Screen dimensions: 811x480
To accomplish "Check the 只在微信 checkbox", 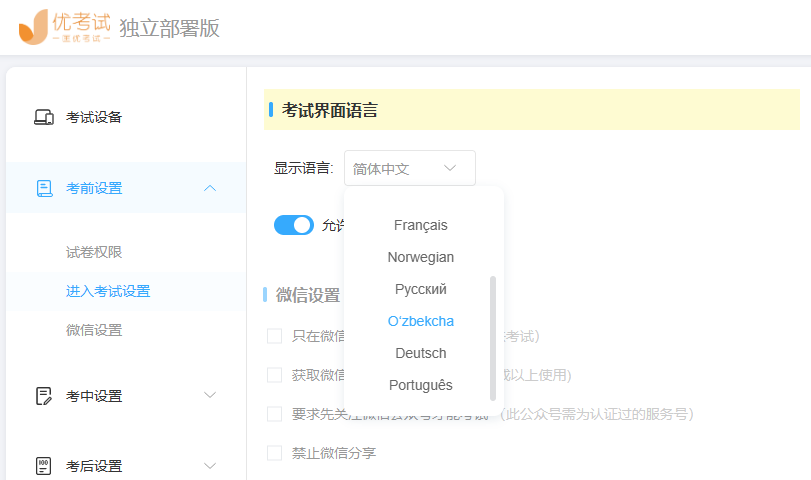I will (x=275, y=336).
